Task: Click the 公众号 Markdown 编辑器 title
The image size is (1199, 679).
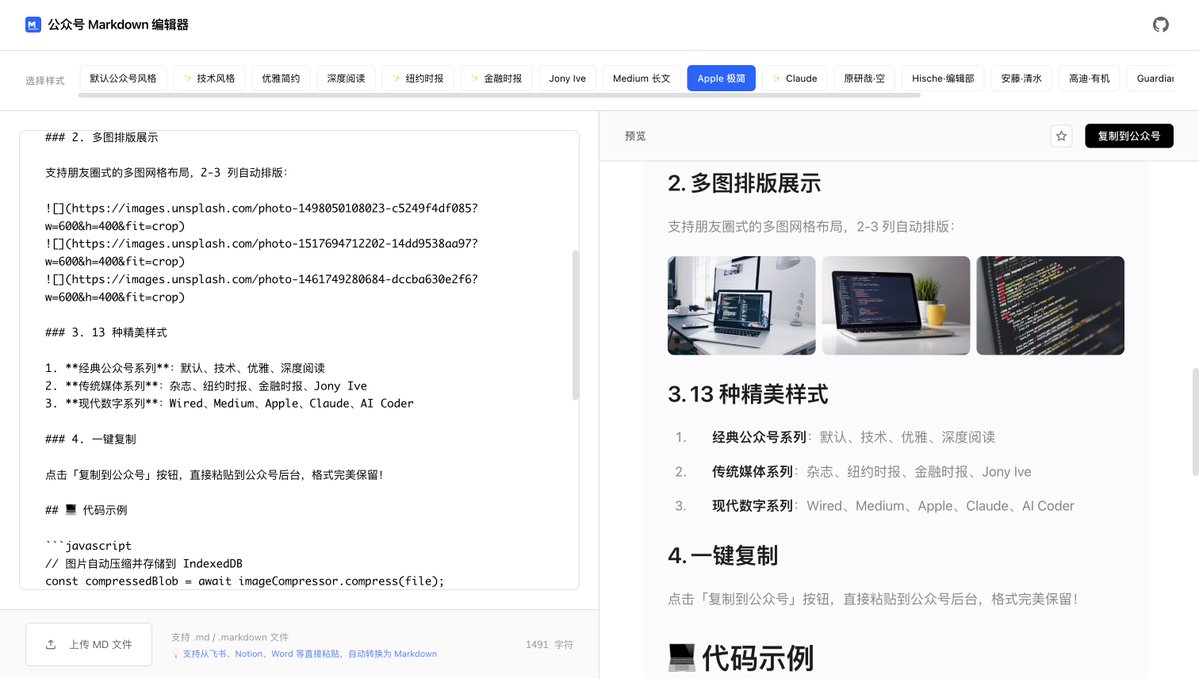Action: click(x=118, y=24)
